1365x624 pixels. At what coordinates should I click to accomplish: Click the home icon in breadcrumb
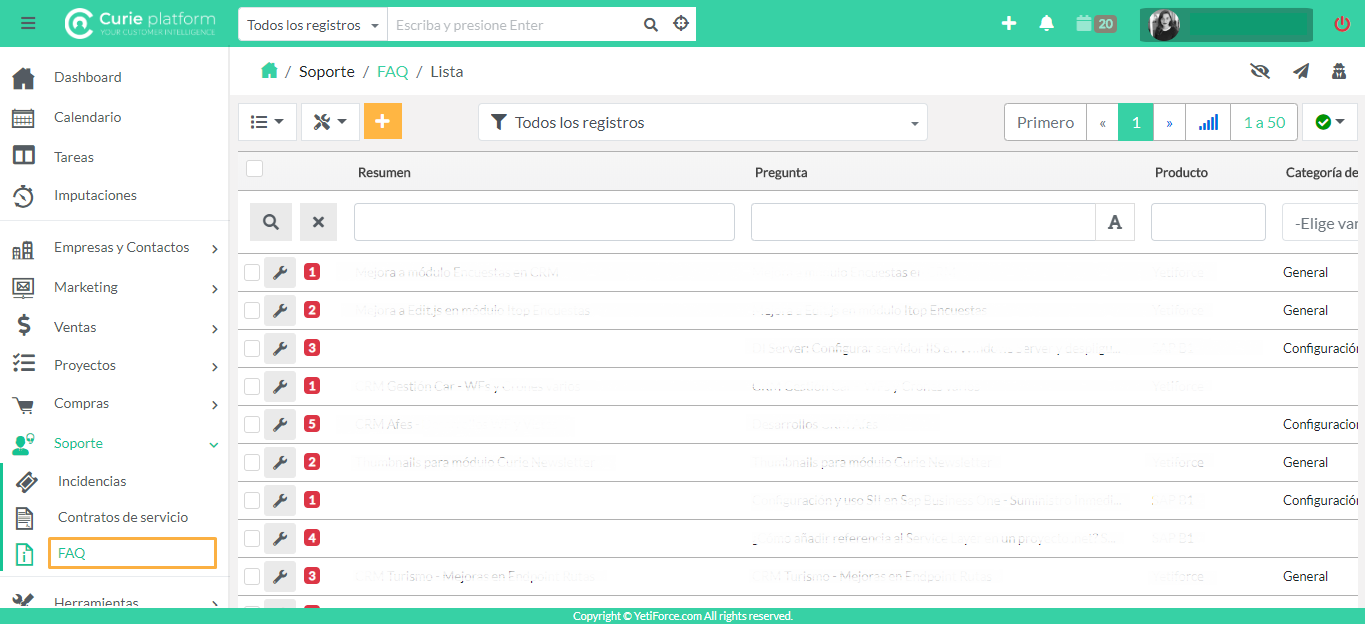point(268,71)
